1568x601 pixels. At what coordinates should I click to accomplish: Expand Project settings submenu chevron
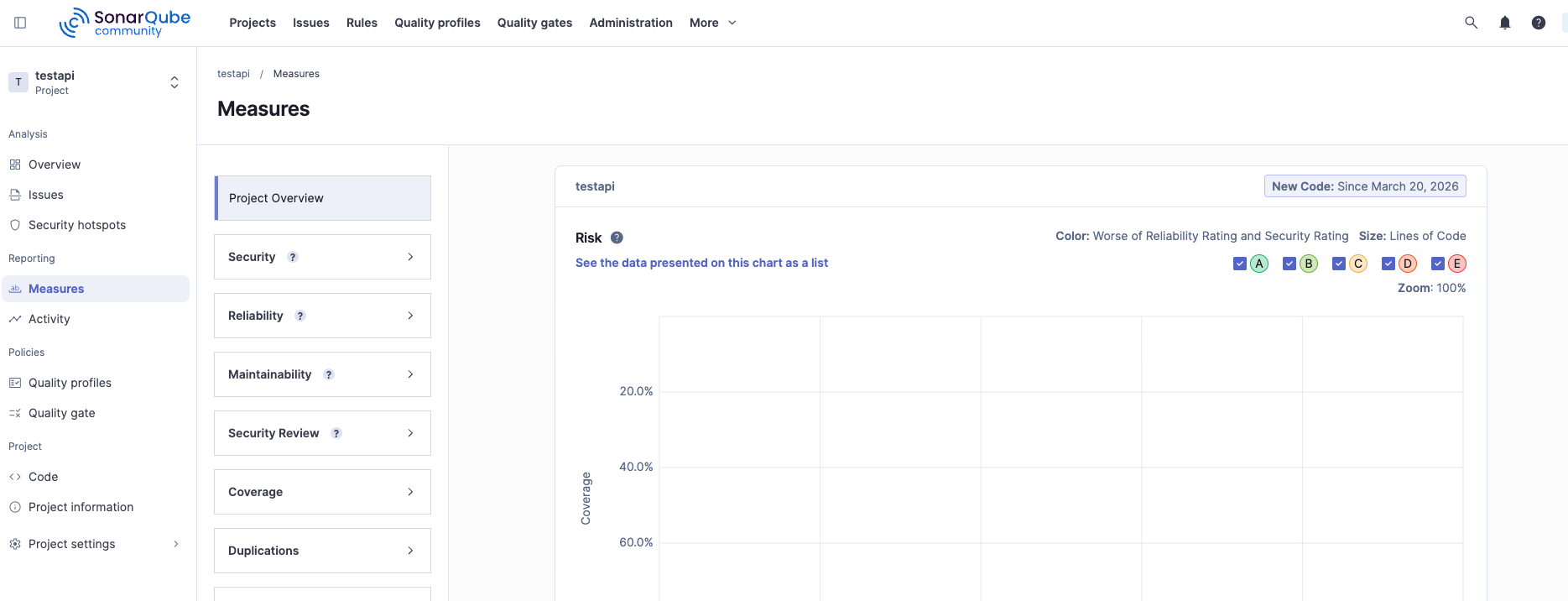176,544
